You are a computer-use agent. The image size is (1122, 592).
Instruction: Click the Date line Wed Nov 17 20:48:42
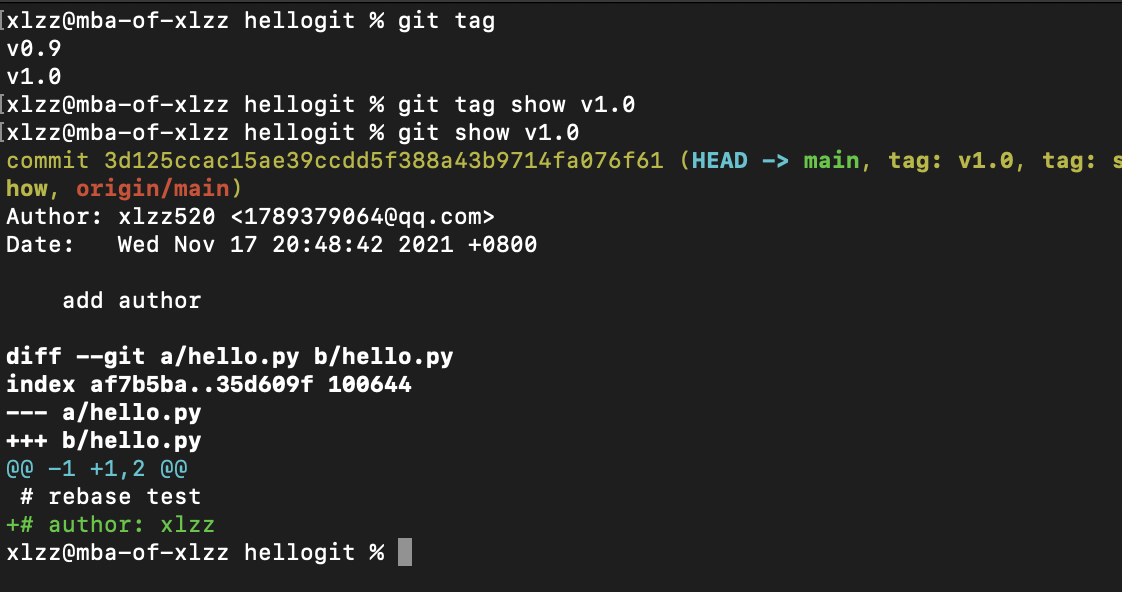point(272,245)
